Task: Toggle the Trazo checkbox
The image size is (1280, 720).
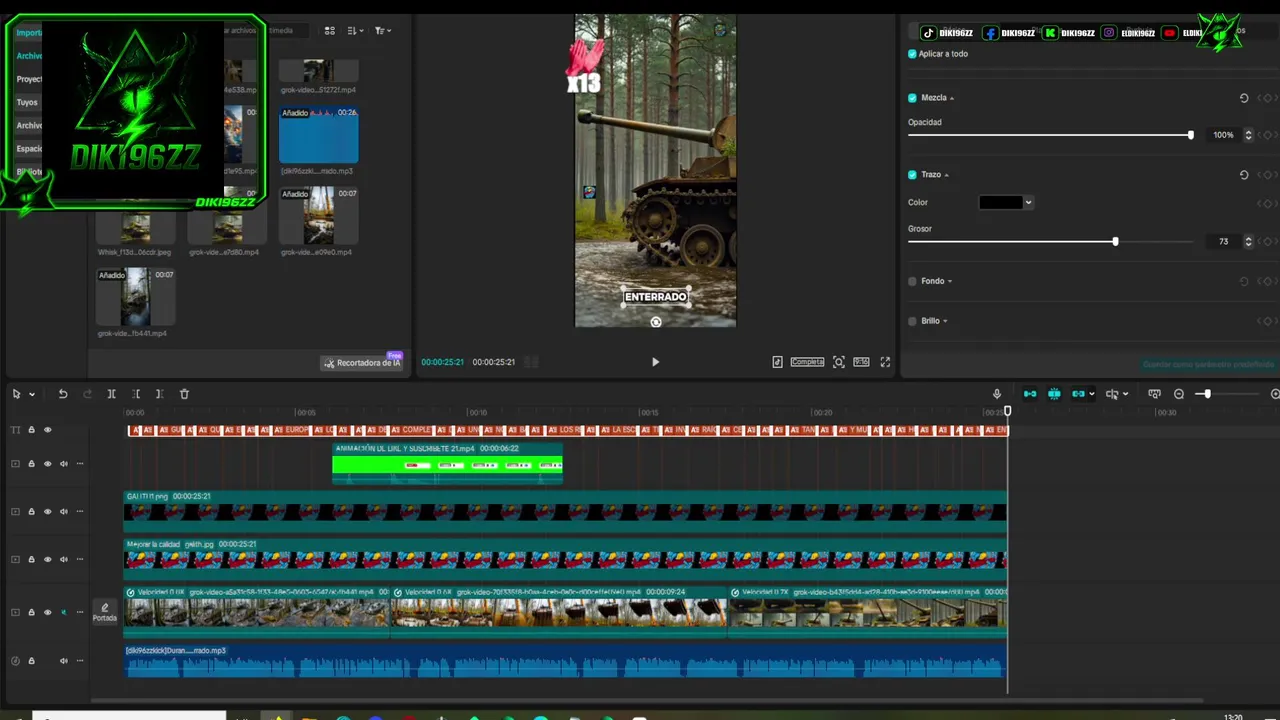Action: point(912,175)
